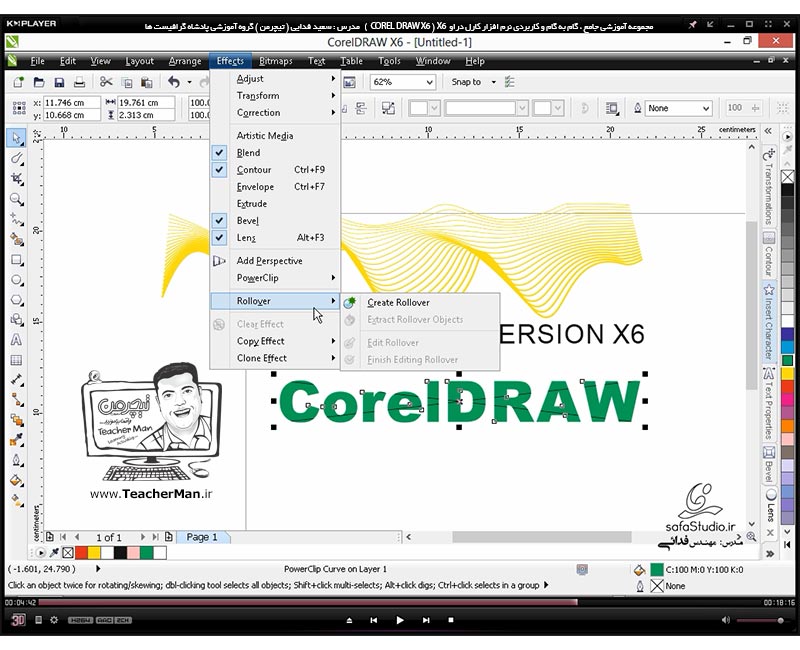Open the Text Properties docker tab
This screenshot has width=800, height=650.
pyautogui.click(x=769, y=404)
